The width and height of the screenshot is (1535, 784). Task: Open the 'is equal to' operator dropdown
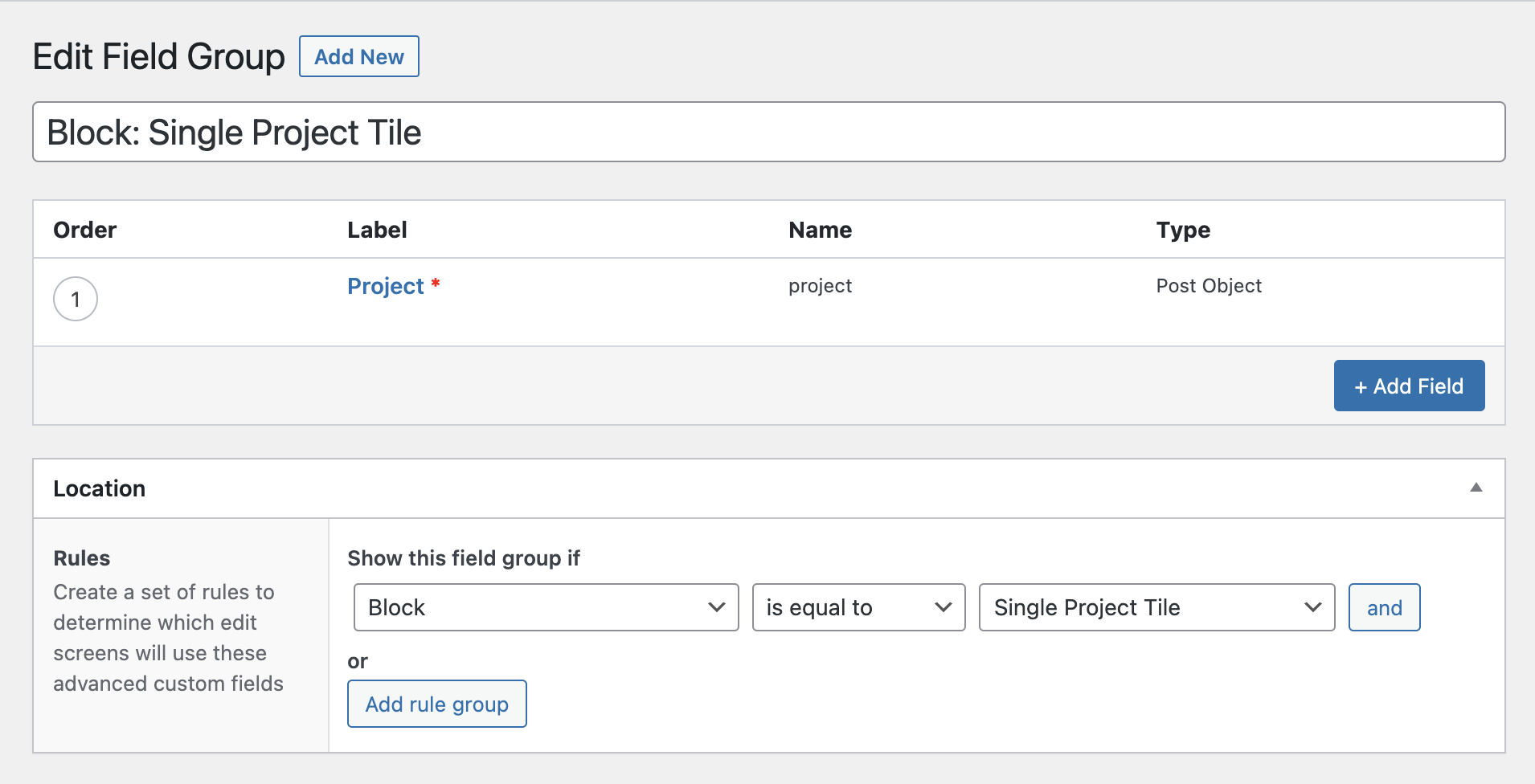[857, 607]
